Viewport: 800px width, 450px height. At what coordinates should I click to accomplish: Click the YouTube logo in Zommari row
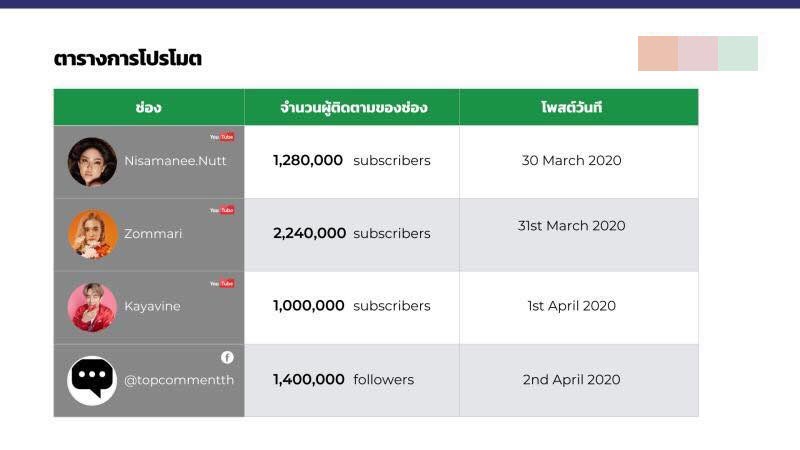[x=222, y=210]
